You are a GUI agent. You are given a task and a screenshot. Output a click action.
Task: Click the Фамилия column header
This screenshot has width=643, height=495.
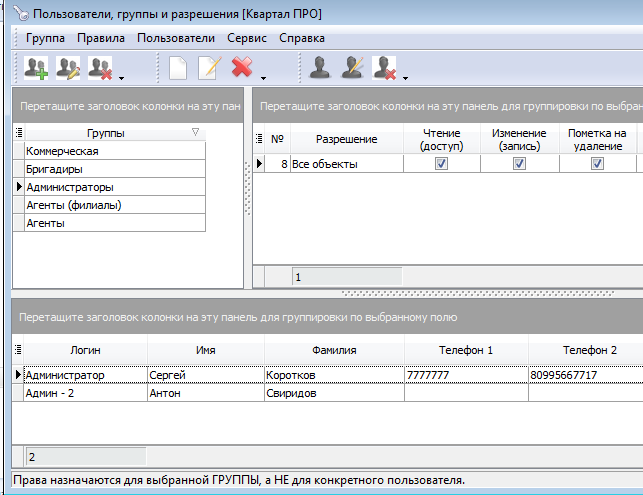(x=334, y=350)
